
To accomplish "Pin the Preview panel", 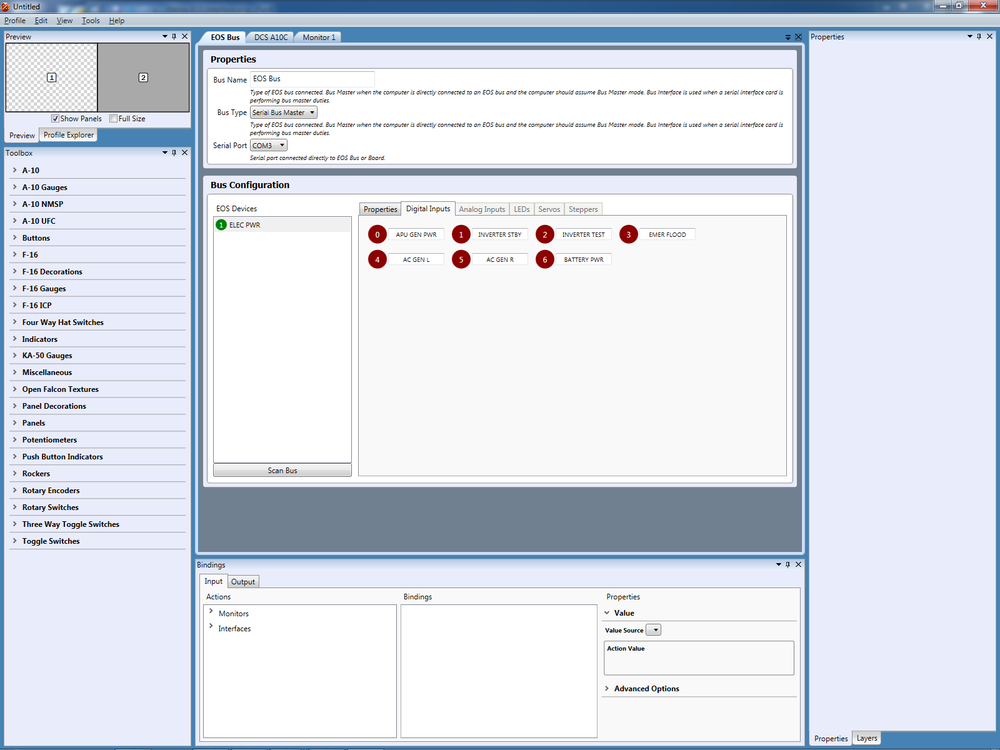I will [x=174, y=36].
